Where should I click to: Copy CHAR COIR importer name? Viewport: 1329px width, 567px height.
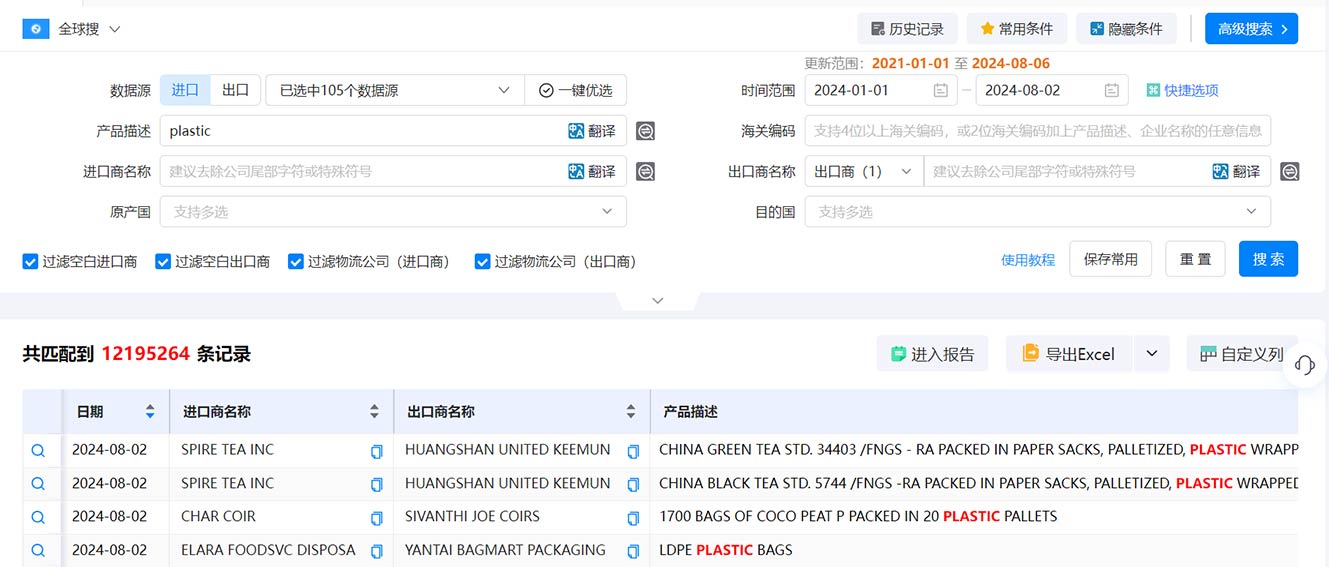coord(377,518)
